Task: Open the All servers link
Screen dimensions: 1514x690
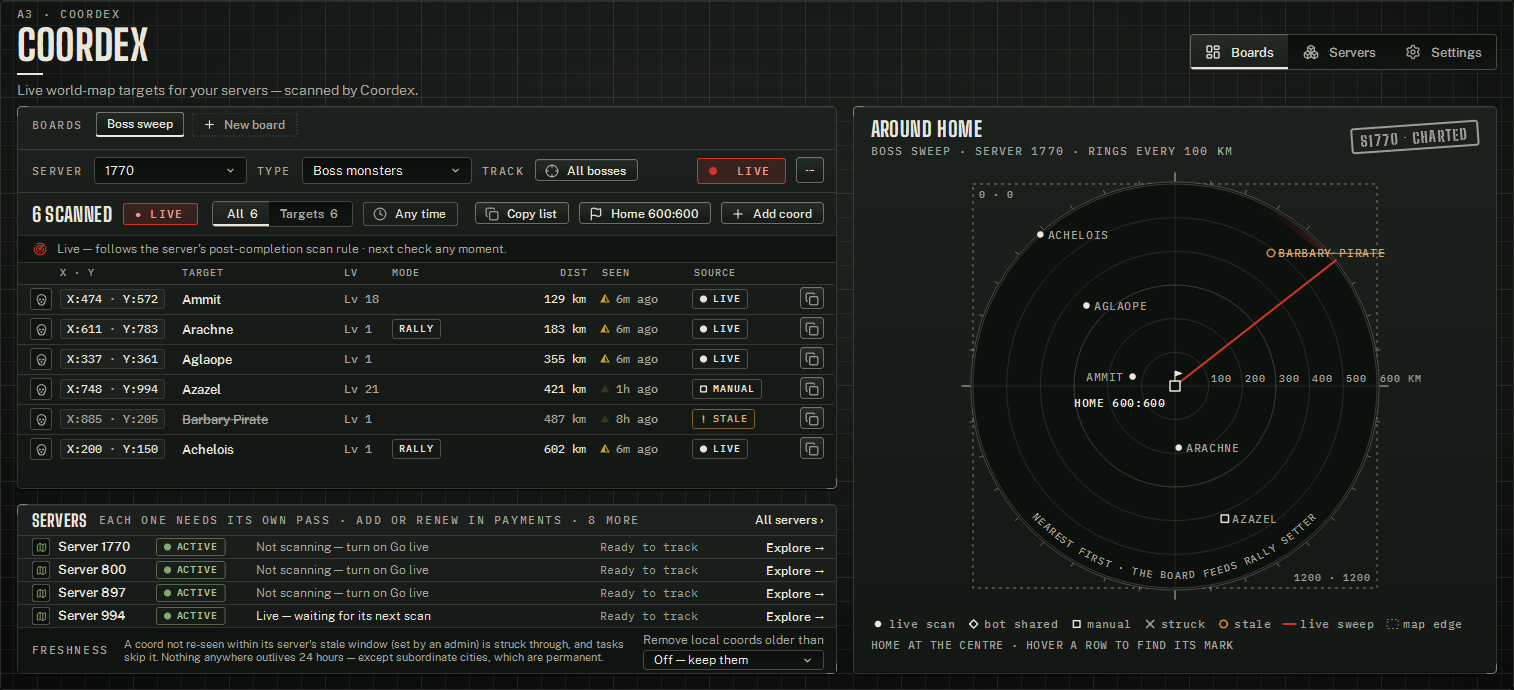Action: click(x=789, y=520)
